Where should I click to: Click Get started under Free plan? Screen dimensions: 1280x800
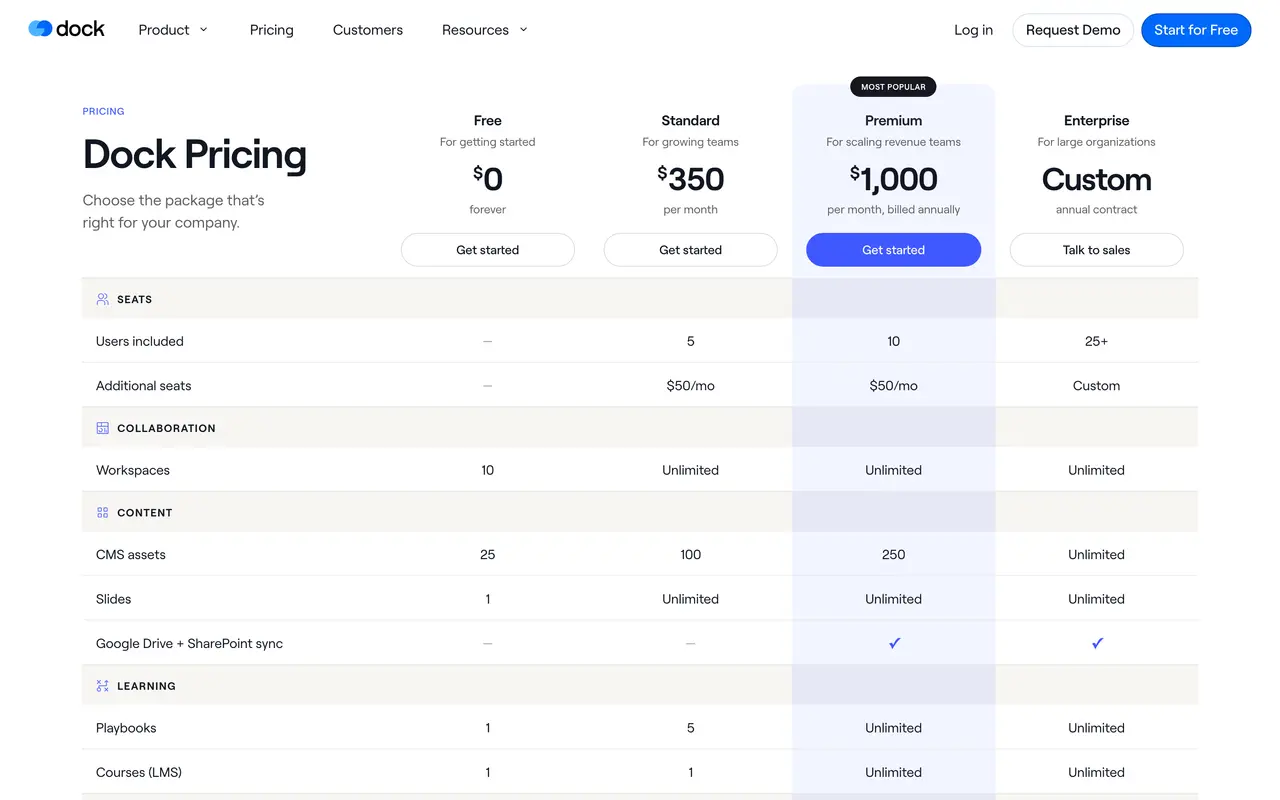488,250
